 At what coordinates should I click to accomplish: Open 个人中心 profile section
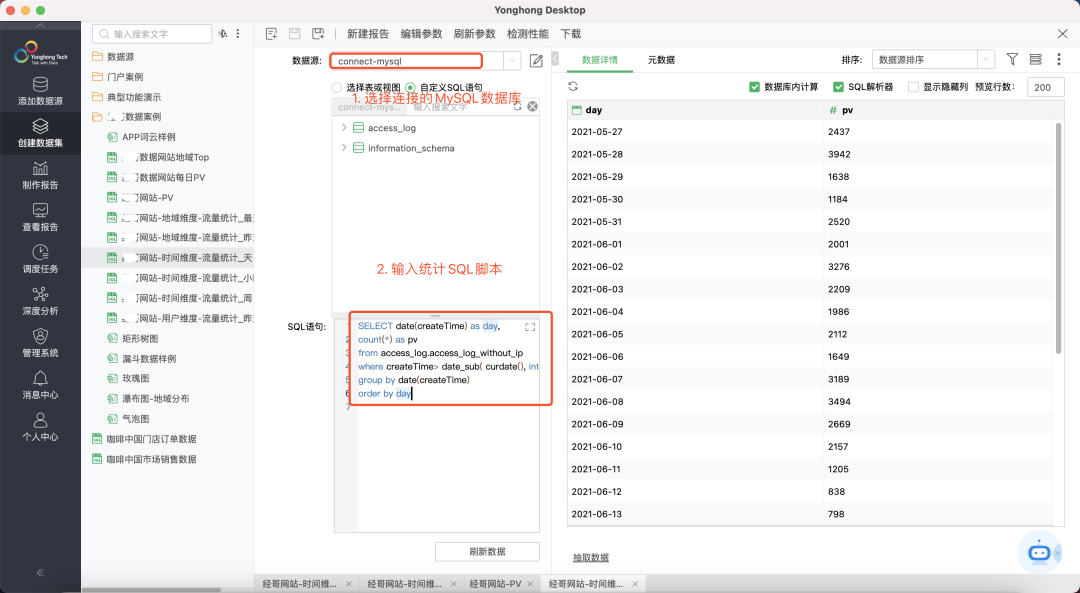40,427
